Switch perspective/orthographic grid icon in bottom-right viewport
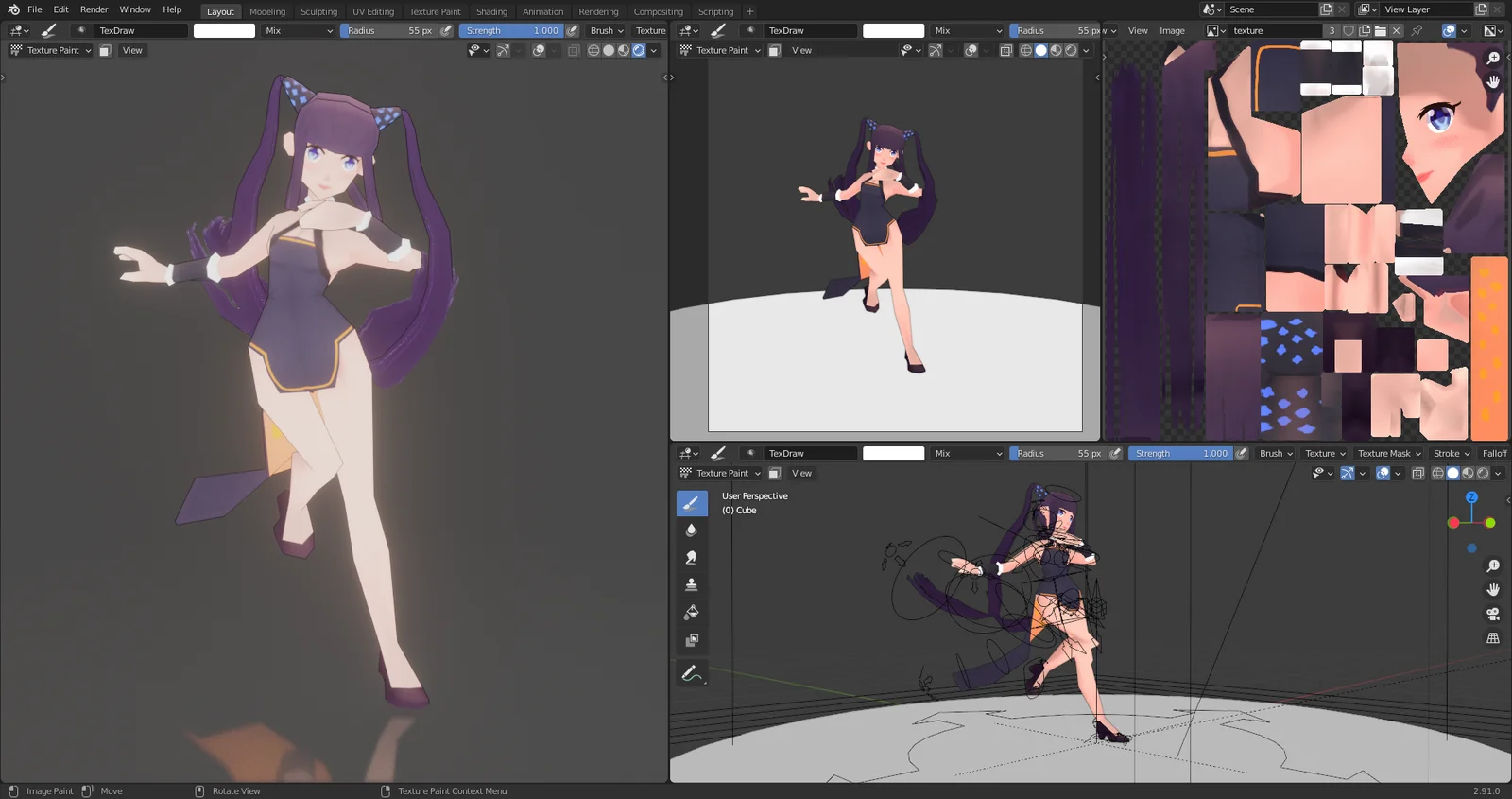 [1493, 638]
